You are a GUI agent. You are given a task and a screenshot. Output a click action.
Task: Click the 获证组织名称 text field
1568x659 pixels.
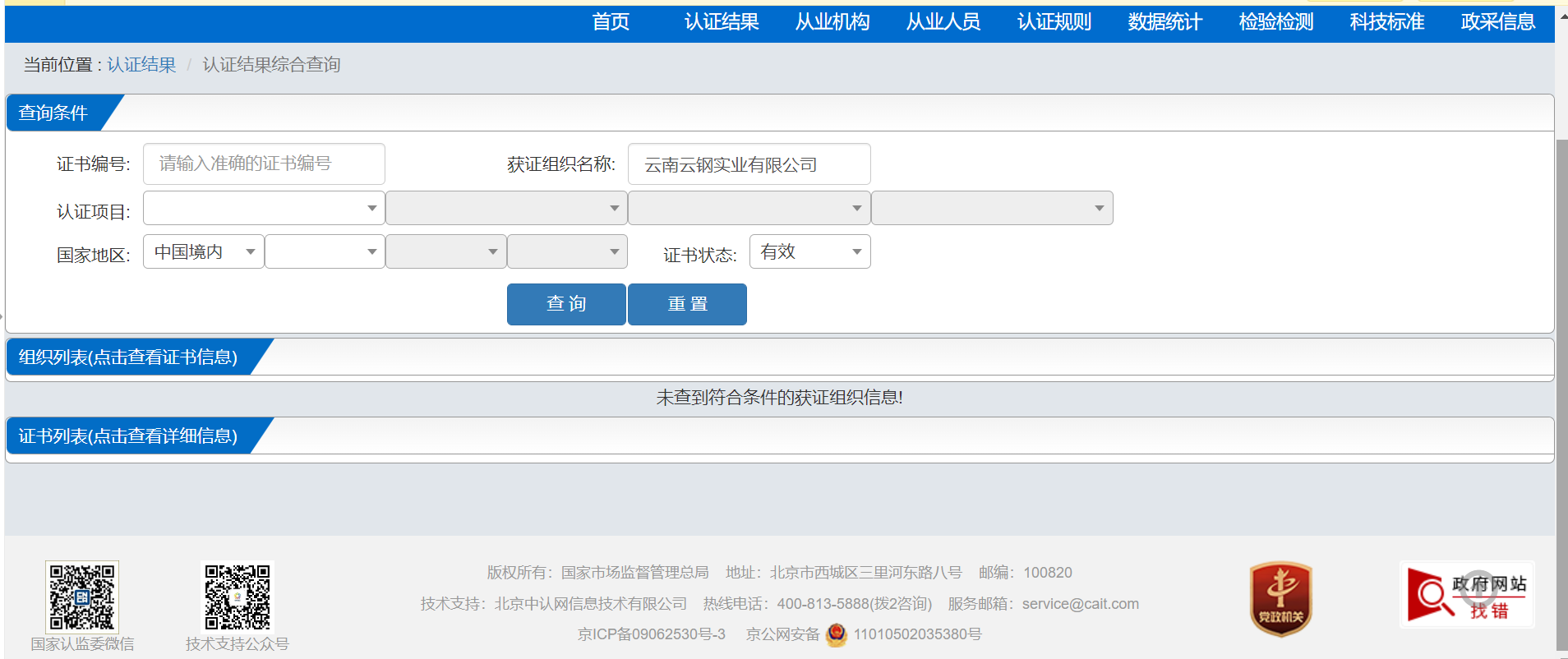tap(748, 165)
